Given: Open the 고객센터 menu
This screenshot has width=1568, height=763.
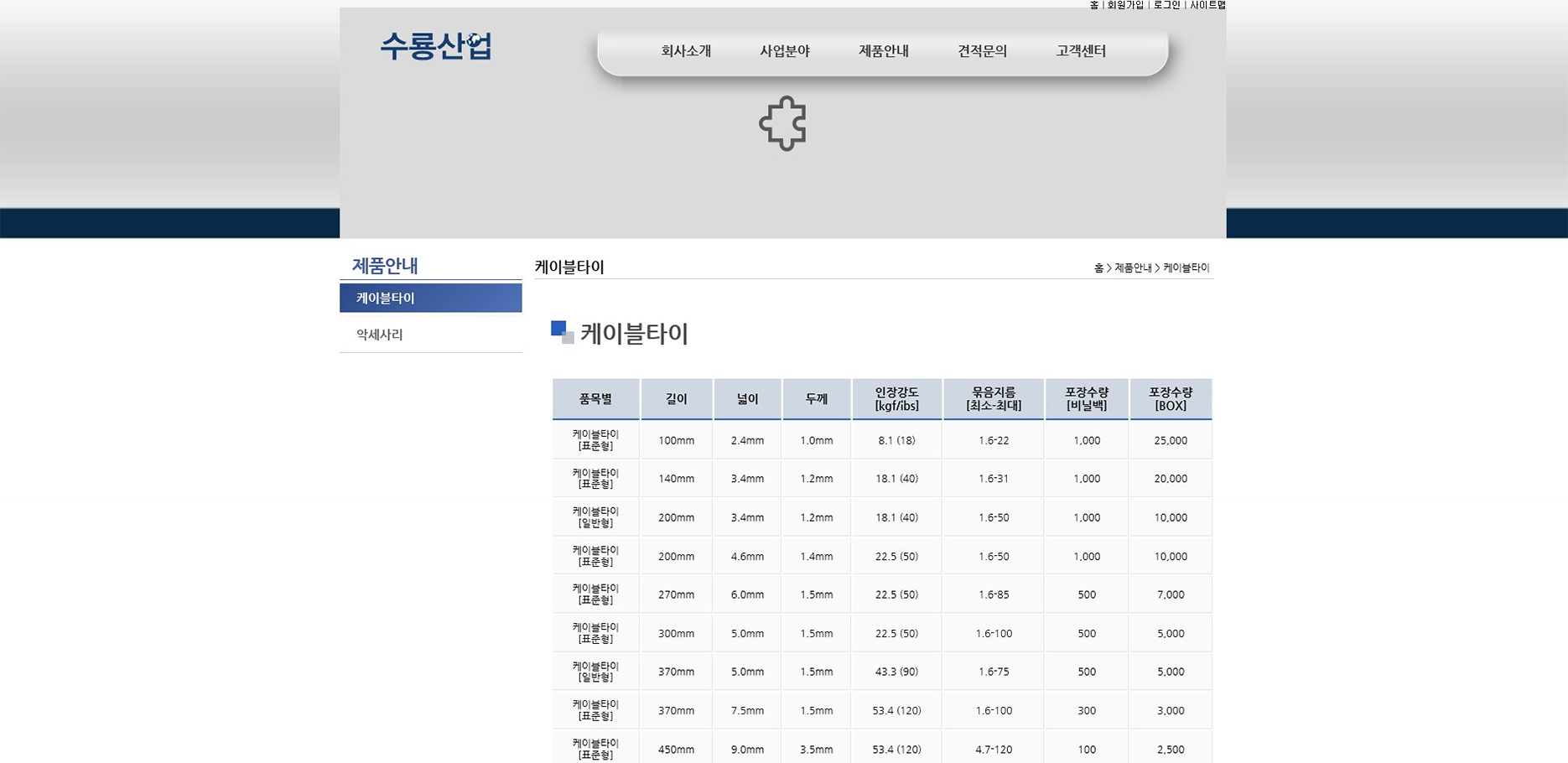Looking at the screenshot, I should [1081, 51].
